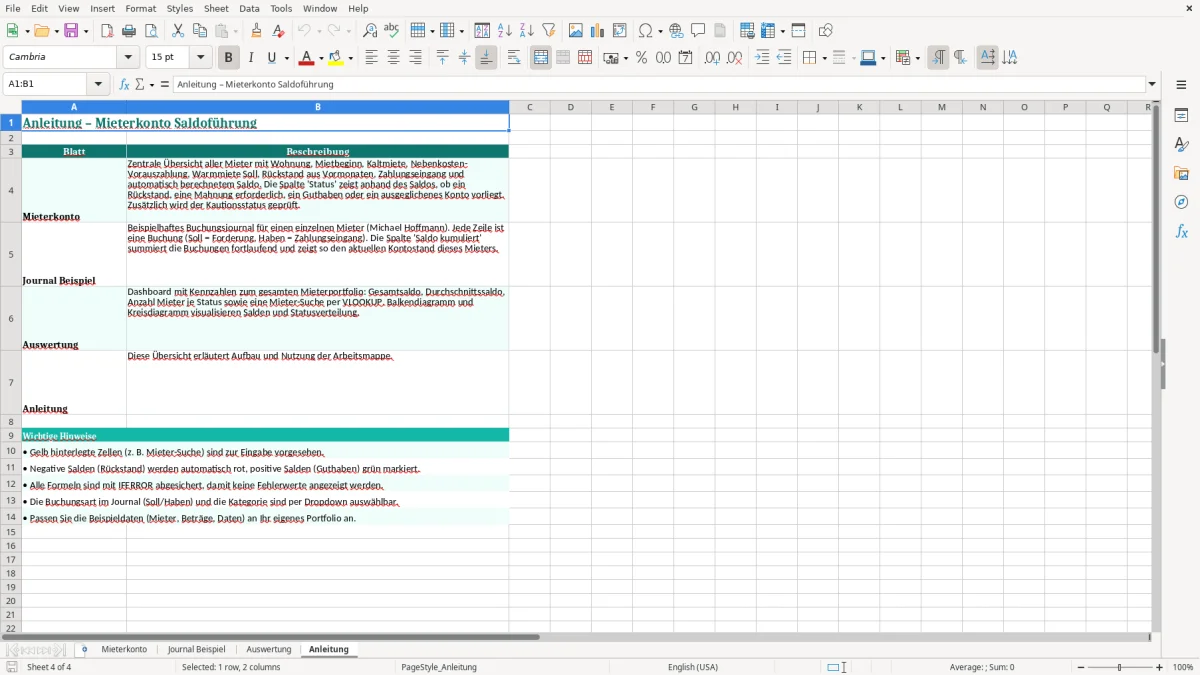Insert Comment icon
Screen dimensions: 1200x675
point(698,31)
